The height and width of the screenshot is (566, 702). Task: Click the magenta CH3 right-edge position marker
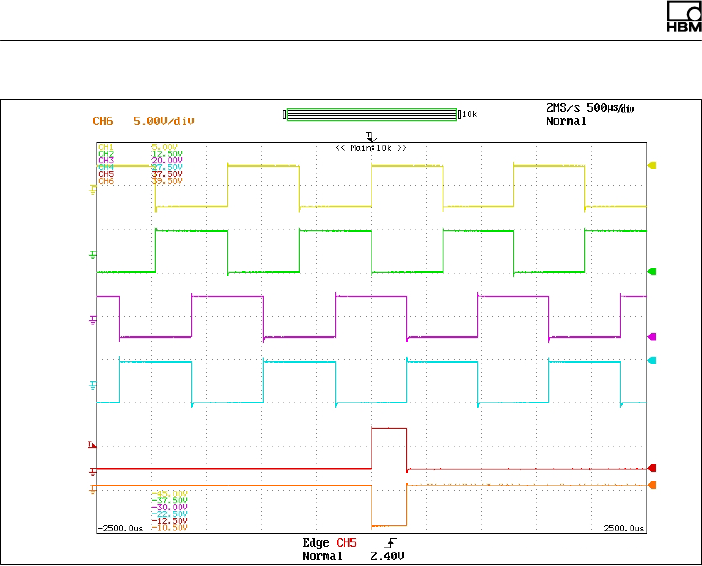pyautogui.click(x=652, y=337)
